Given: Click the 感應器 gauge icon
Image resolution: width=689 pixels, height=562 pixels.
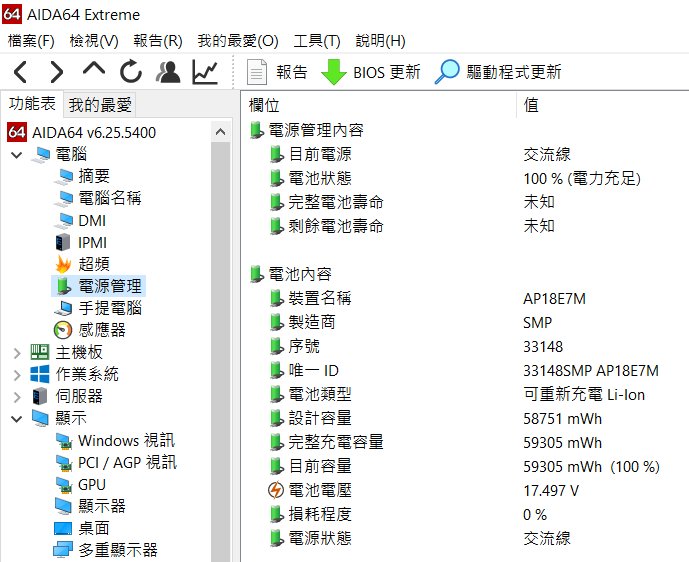Looking at the screenshot, I should click(x=63, y=330).
